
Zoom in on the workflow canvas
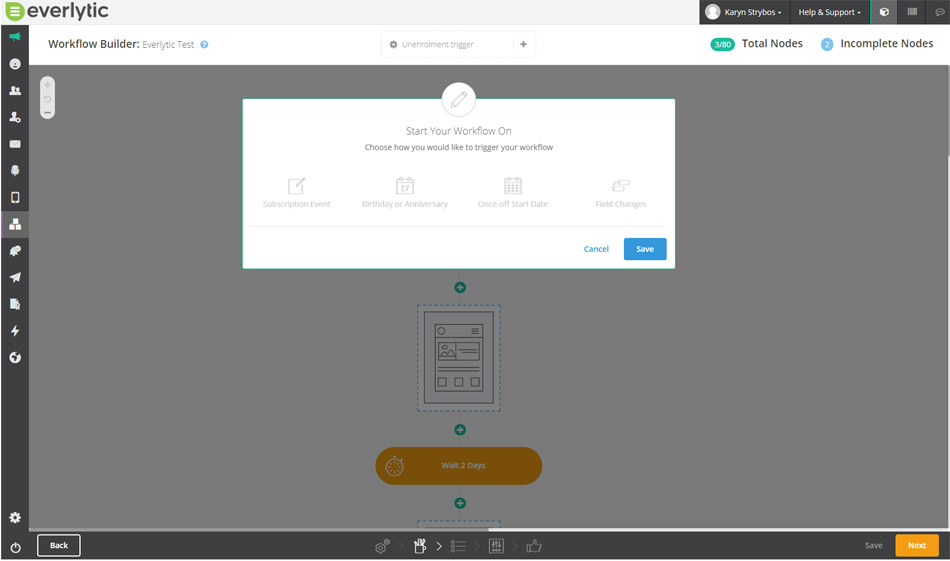(x=47, y=85)
